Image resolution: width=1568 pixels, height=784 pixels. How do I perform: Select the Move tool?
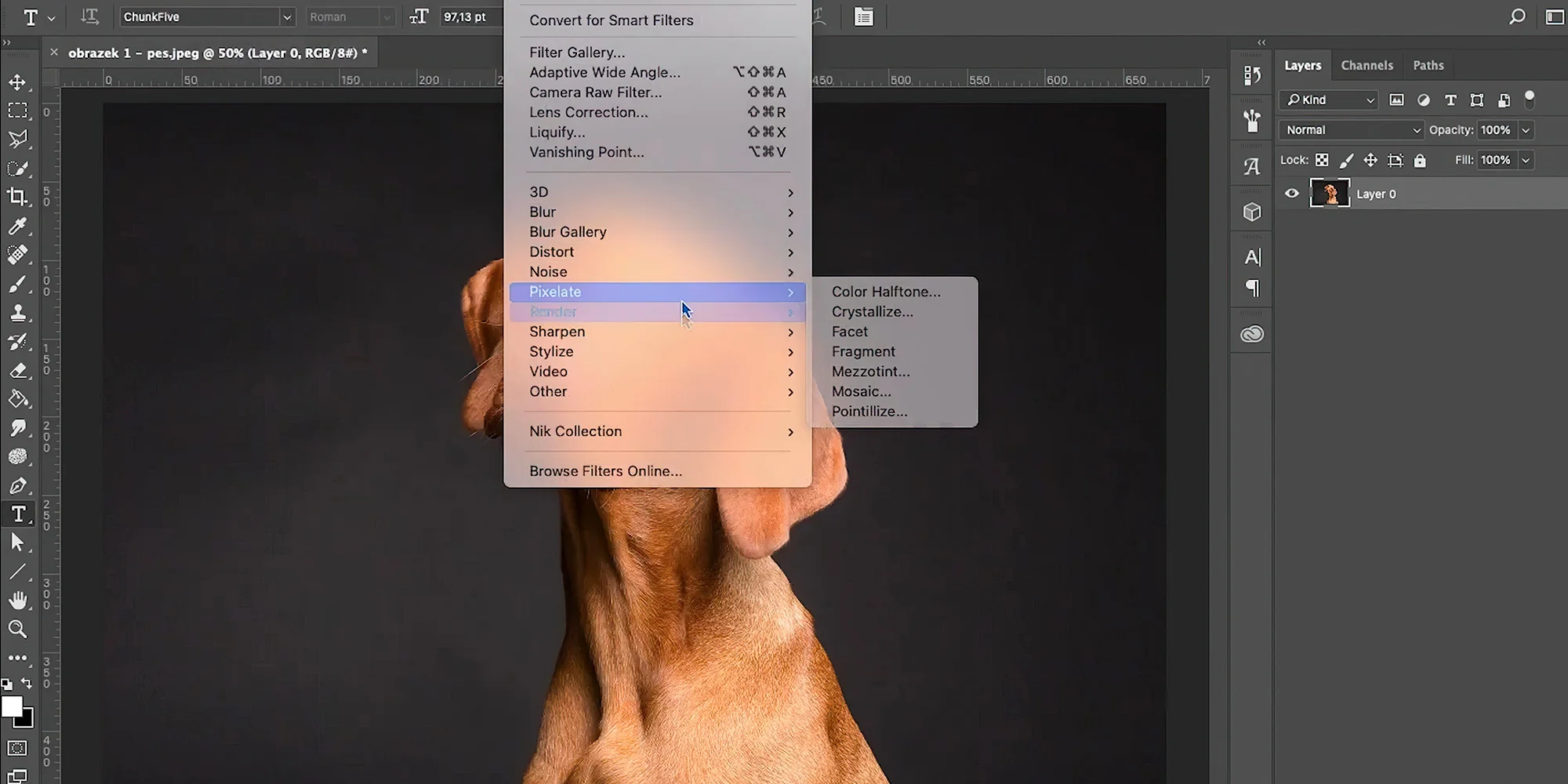click(x=18, y=82)
